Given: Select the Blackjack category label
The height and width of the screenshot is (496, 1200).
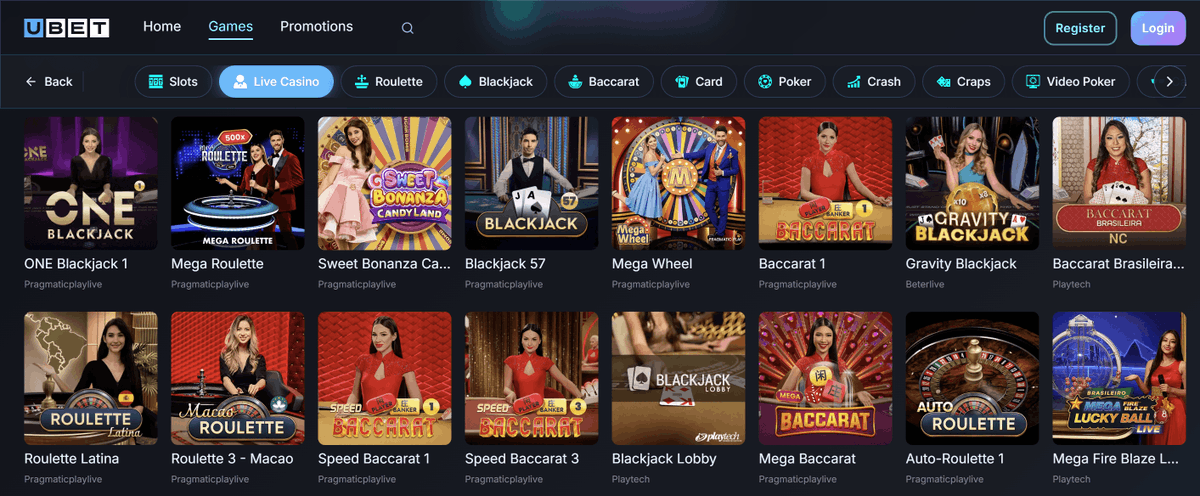Looking at the screenshot, I should click(506, 82).
